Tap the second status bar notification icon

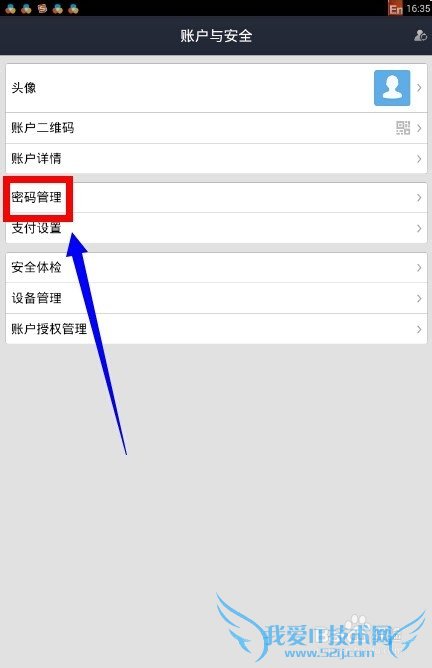point(26,8)
